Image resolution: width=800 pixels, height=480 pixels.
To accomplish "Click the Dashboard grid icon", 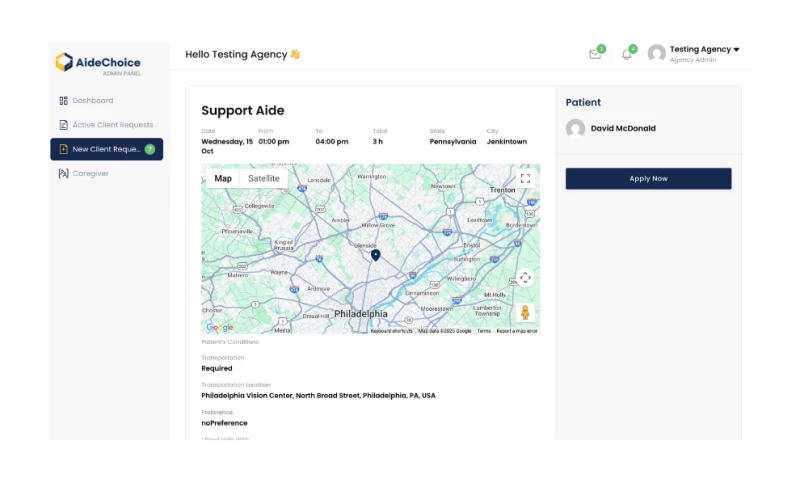I will pos(63,100).
